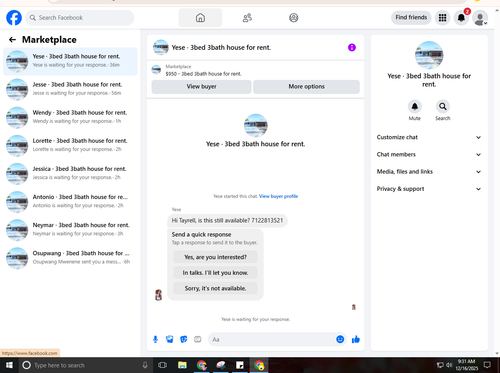
Task: Click the Find friends button
Action: pos(411,17)
